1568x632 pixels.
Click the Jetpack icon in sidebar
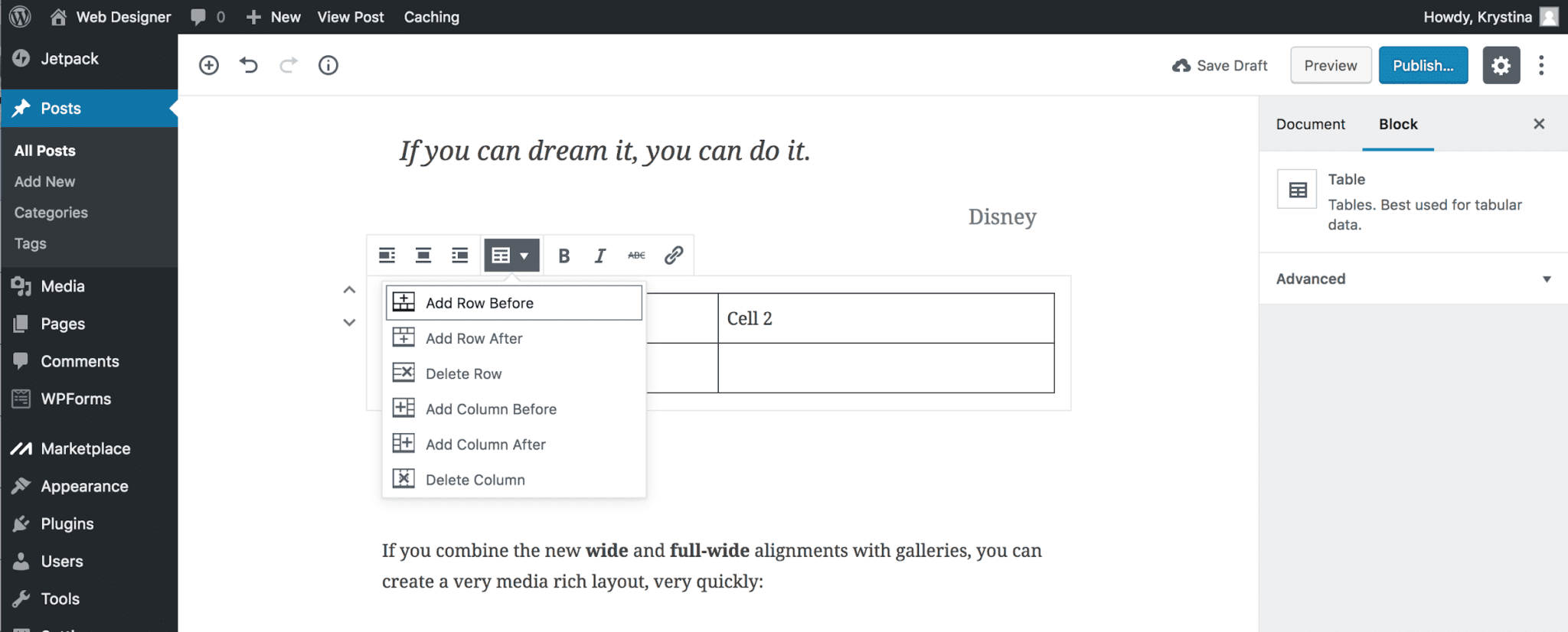click(x=21, y=58)
